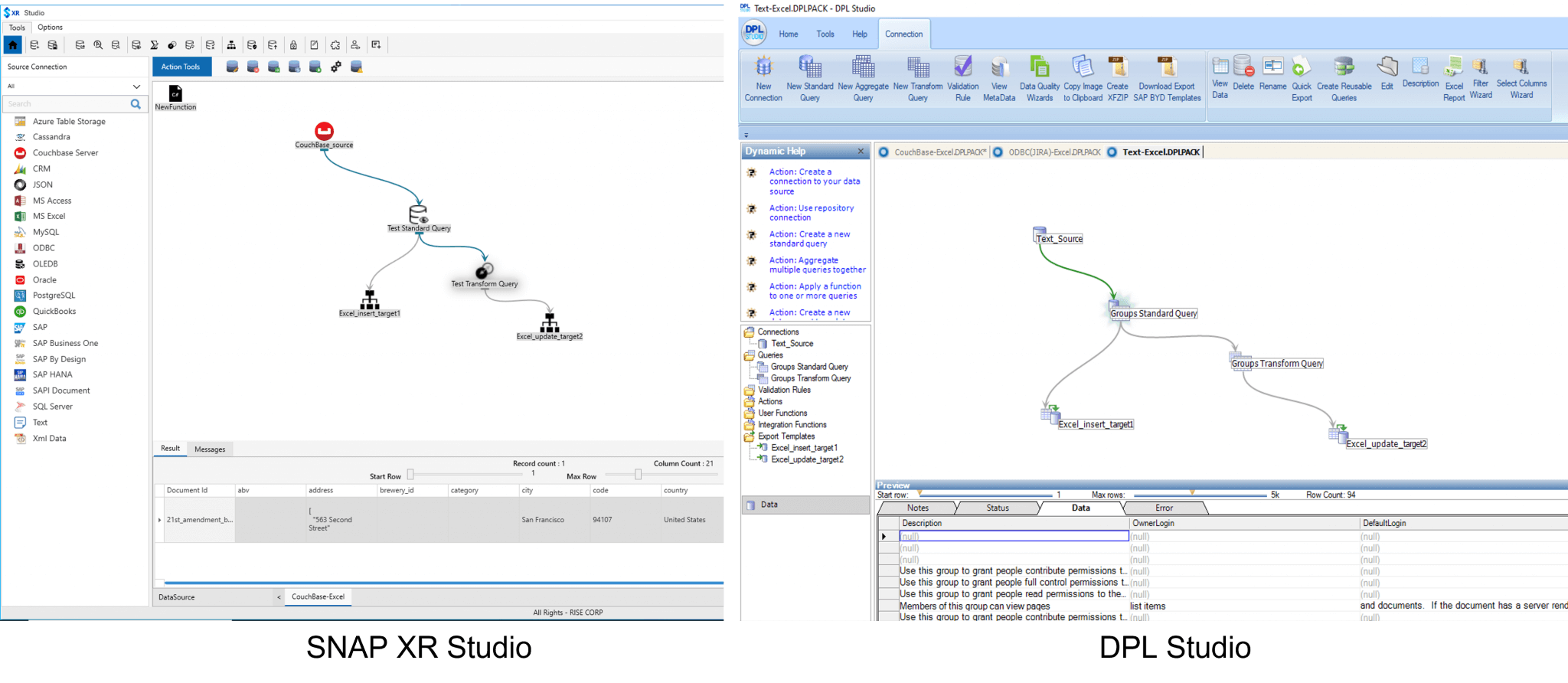Click the Data bar in DPL sidebar

pos(805,505)
